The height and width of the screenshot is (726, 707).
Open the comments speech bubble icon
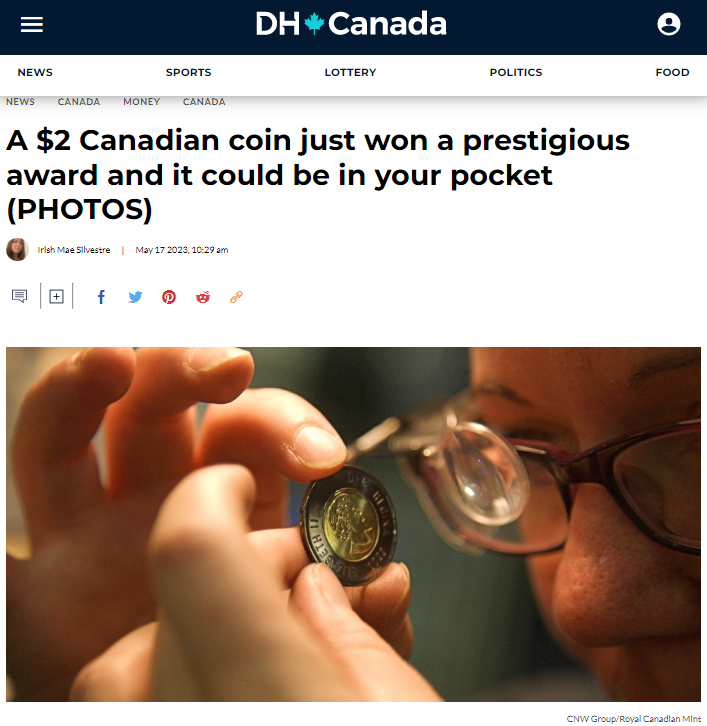19,296
